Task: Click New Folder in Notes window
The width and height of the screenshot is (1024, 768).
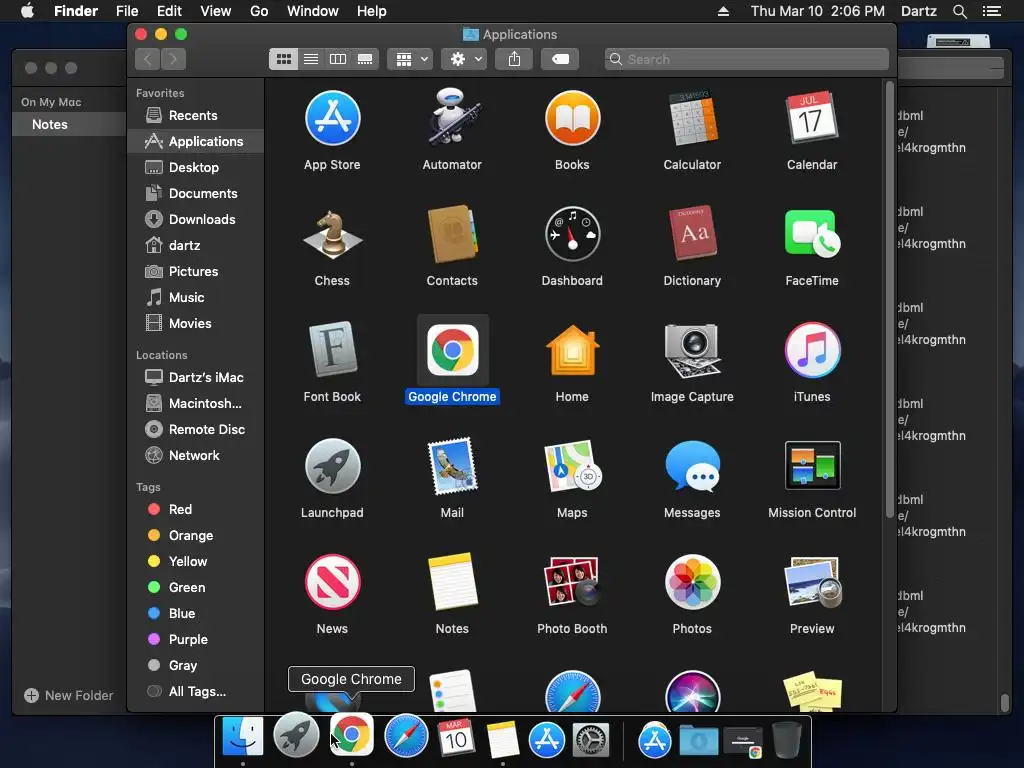Action: tap(69, 696)
